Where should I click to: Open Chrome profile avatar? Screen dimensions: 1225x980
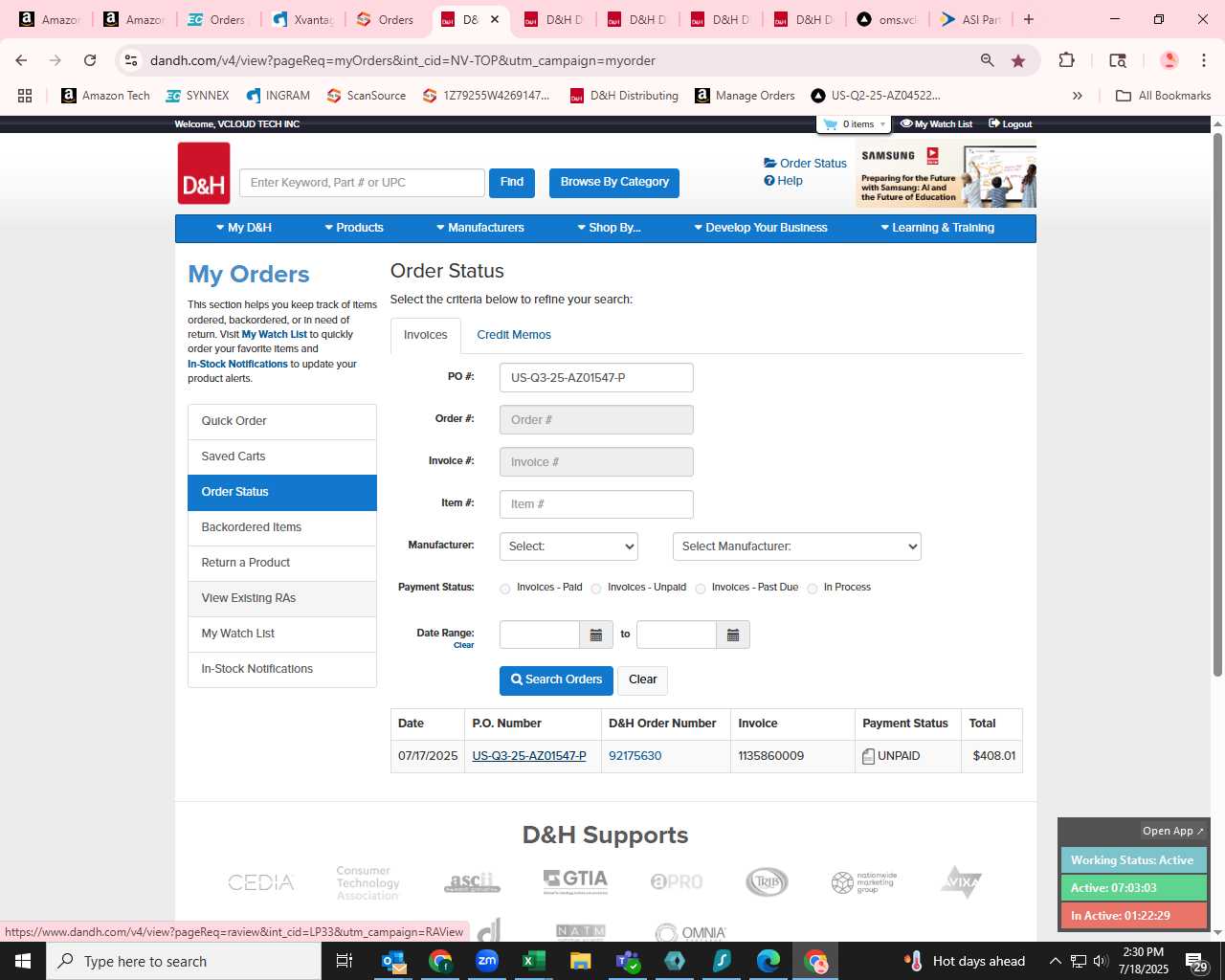coord(1169,60)
